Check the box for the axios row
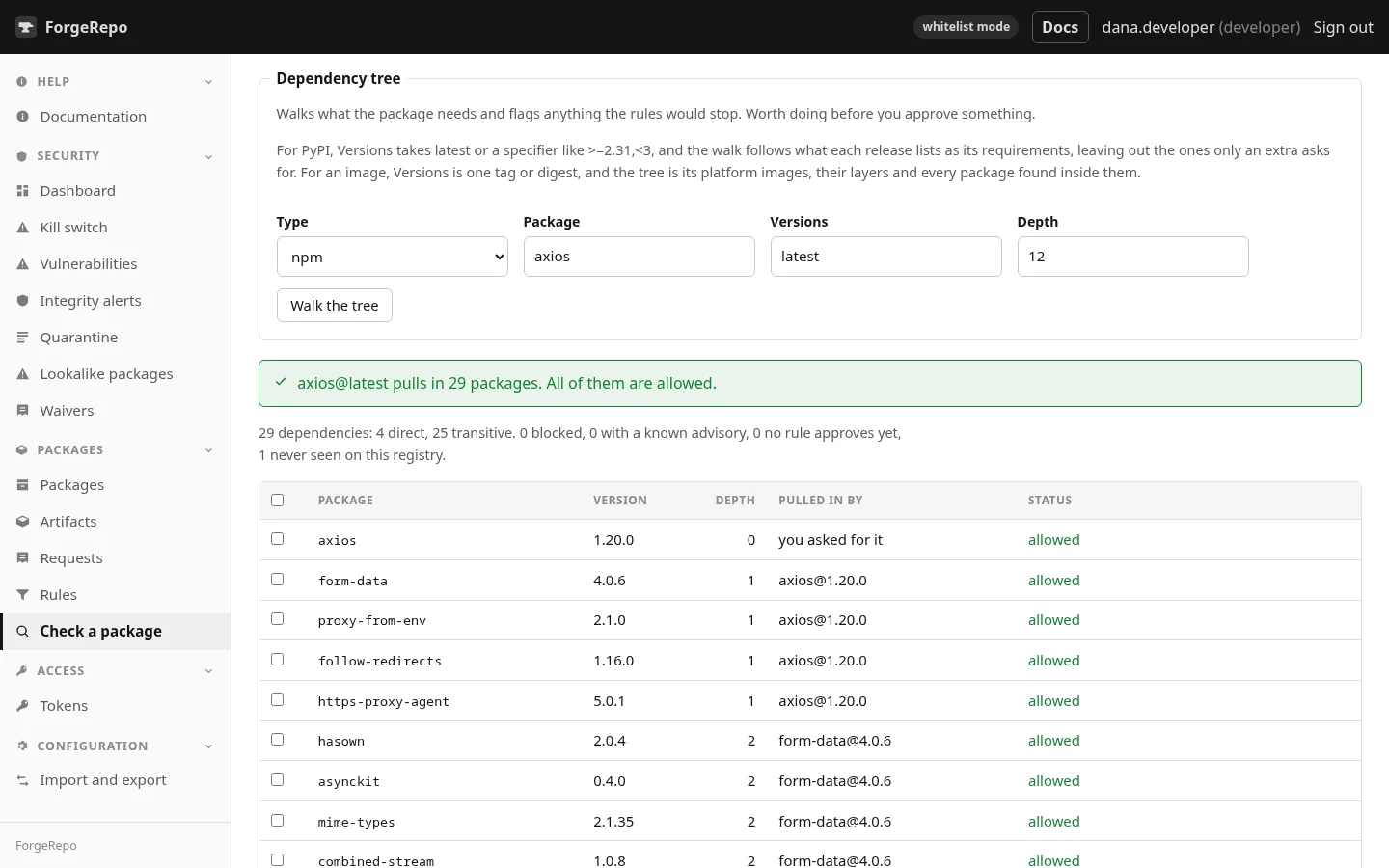Viewport: 1389px width, 868px height. click(x=278, y=539)
